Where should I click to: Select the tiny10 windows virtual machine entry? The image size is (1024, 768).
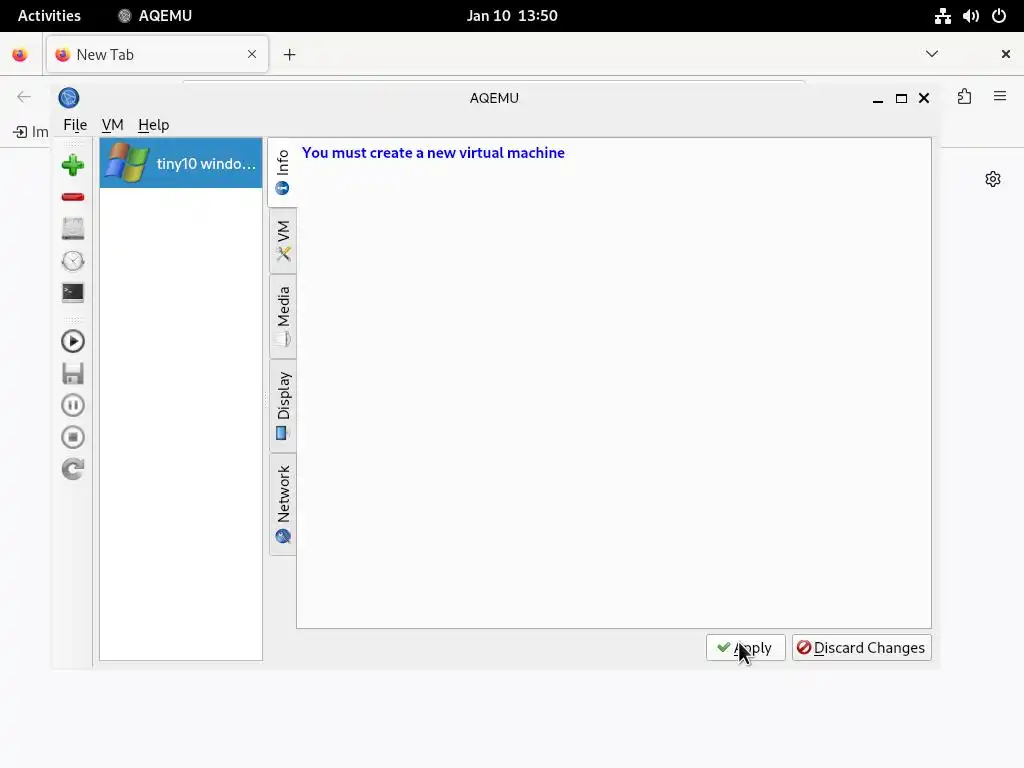coord(181,163)
